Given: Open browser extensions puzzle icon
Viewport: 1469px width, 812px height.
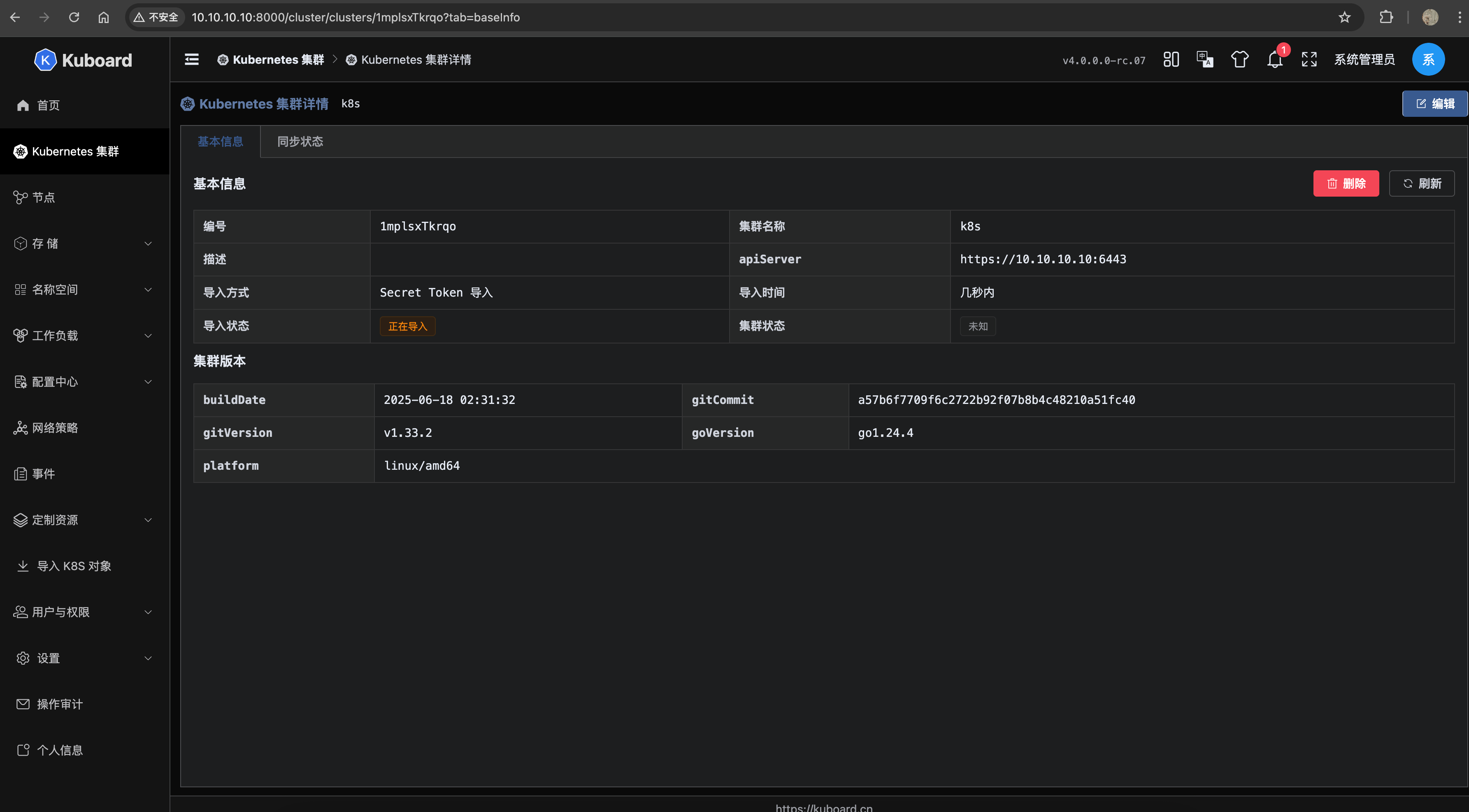Looking at the screenshot, I should 1386,17.
